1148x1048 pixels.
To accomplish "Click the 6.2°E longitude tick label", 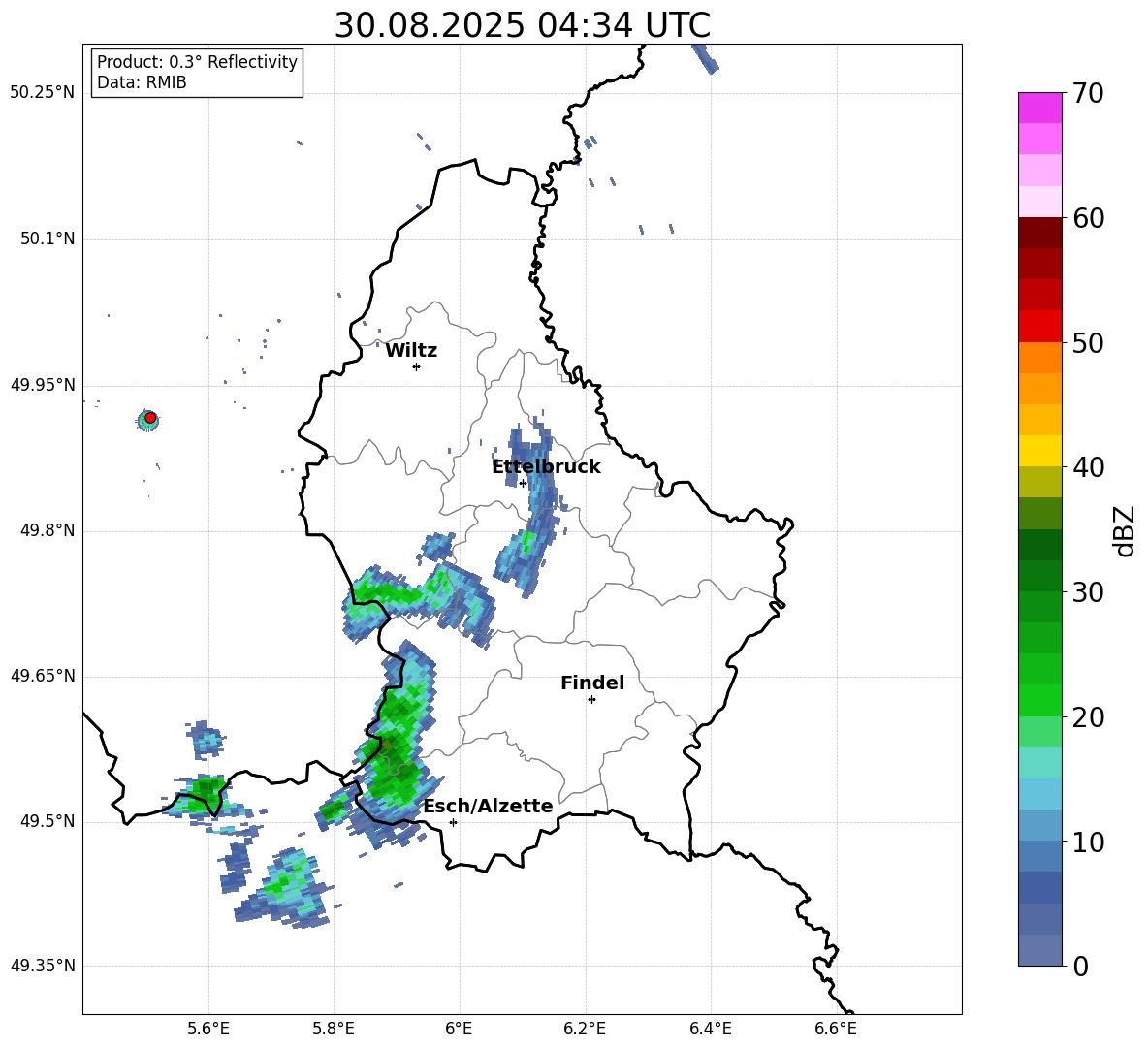I will click(x=585, y=1029).
